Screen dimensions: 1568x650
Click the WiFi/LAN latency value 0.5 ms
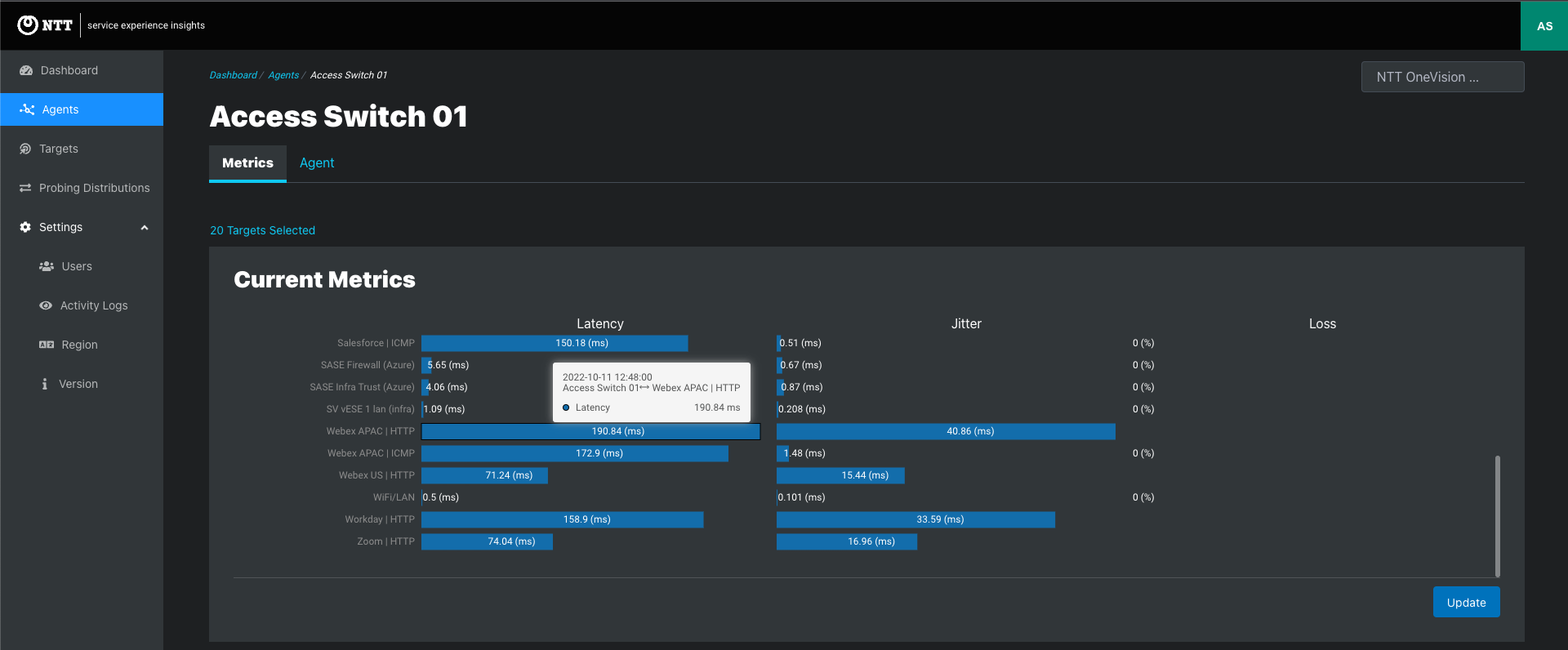[441, 497]
